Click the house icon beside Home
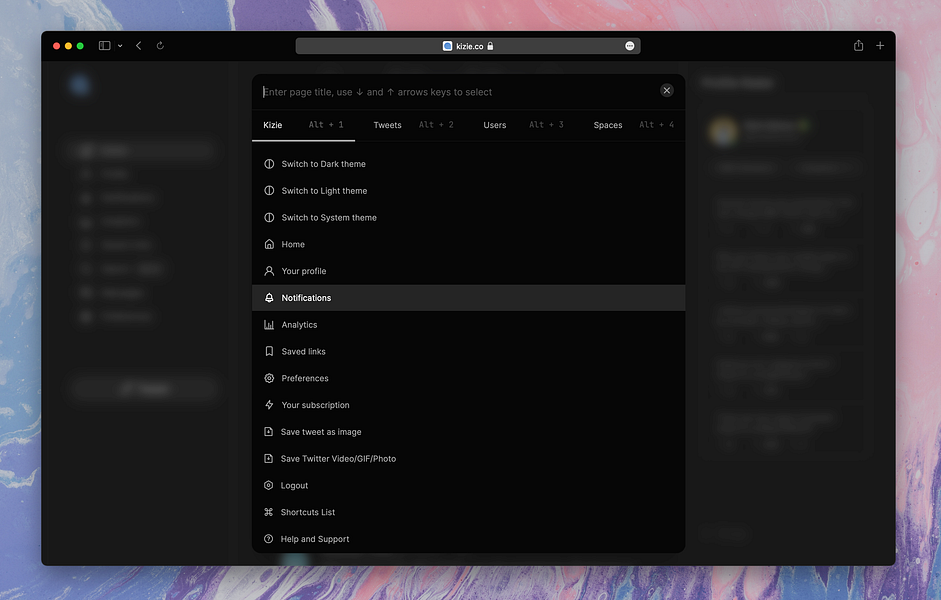Screen dimensions: 941x600 [x=269, y=244]
